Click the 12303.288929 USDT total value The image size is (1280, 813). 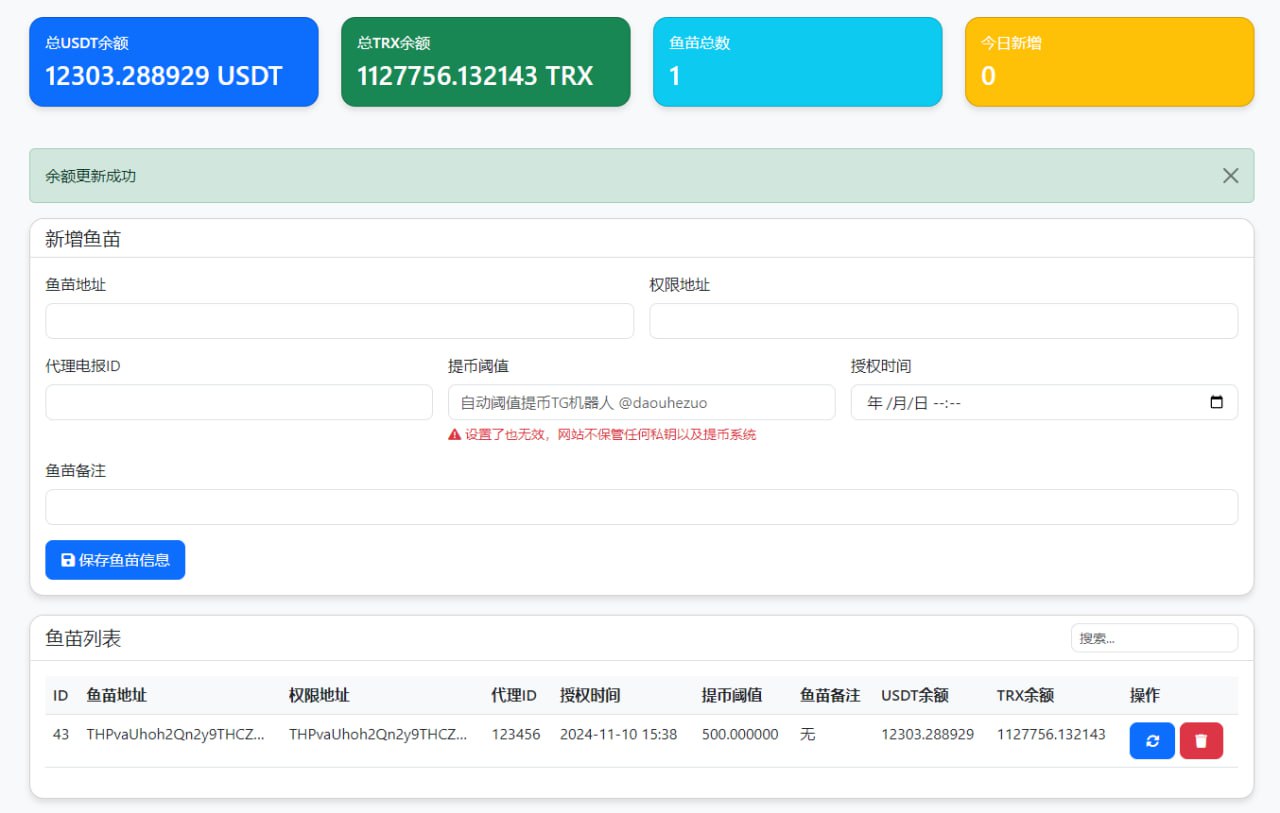(x=164, y=76)
